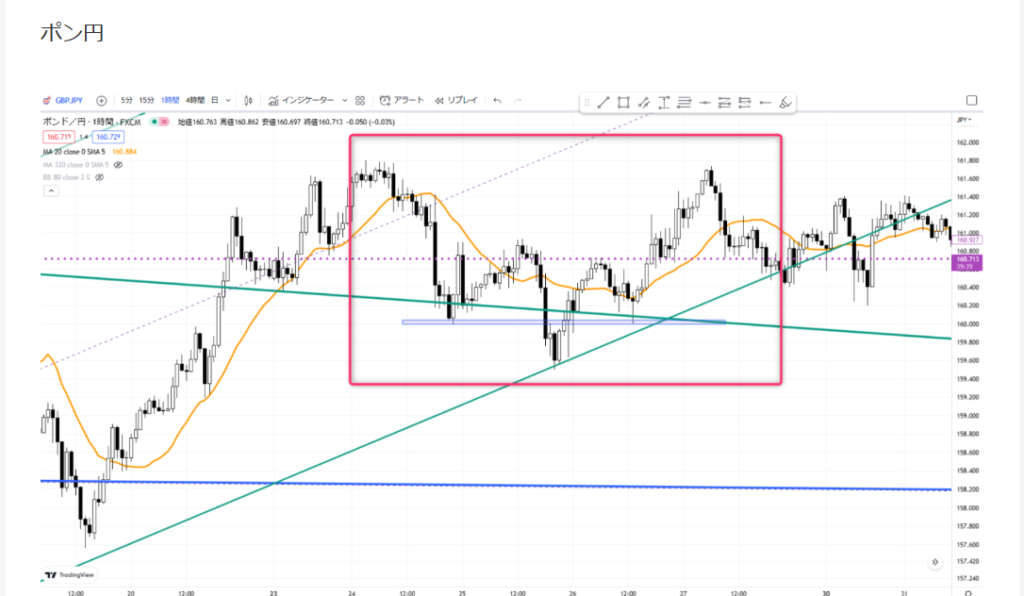Open the timeframe dropdown next to 日
1024x596 pixels.
point(227,100)
